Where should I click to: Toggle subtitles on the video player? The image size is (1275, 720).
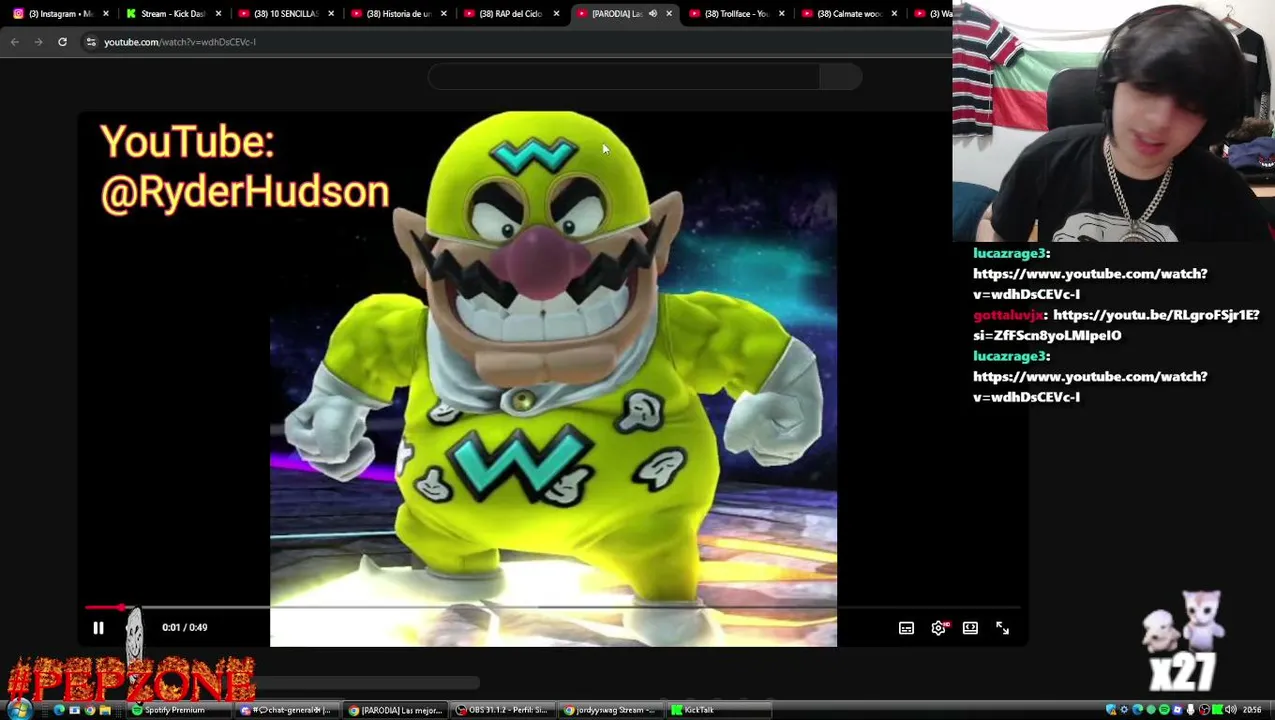click(906, 628)
